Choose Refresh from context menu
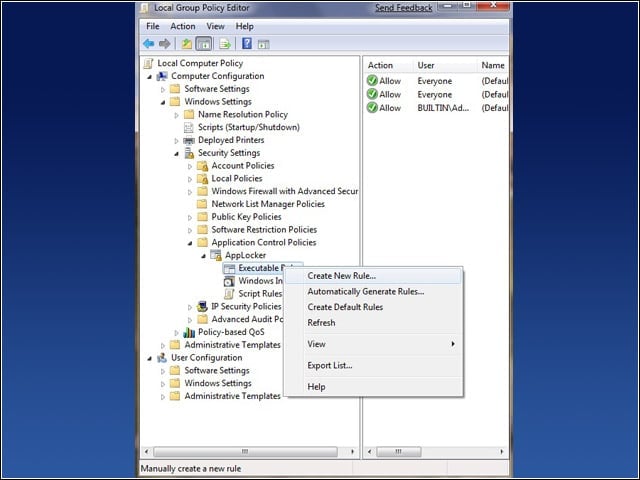The height and width of the screenshot is (480, 640). point(373,322)
